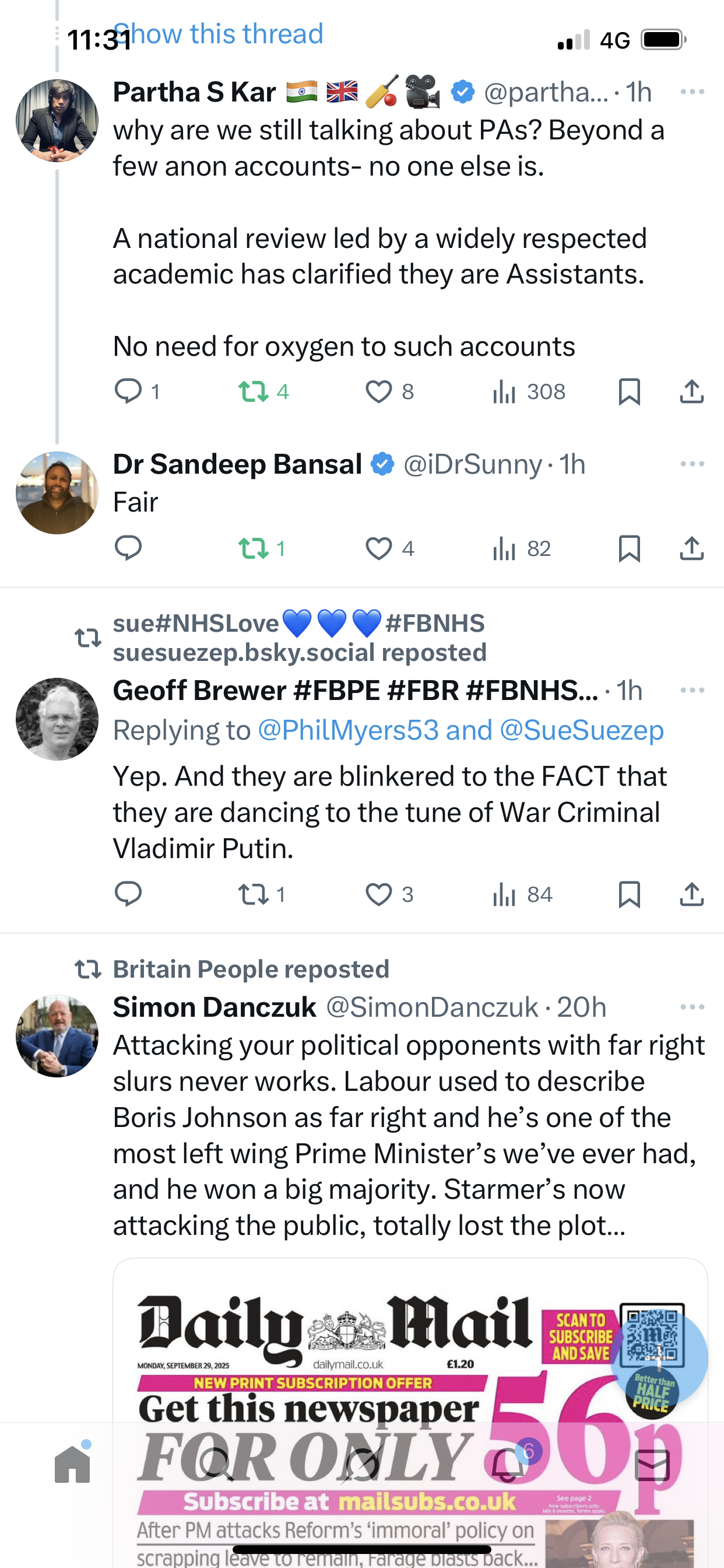Open Notifications with 6 badge
The height and width of the screenshot is (1568, 724).
coord(507,1464)
